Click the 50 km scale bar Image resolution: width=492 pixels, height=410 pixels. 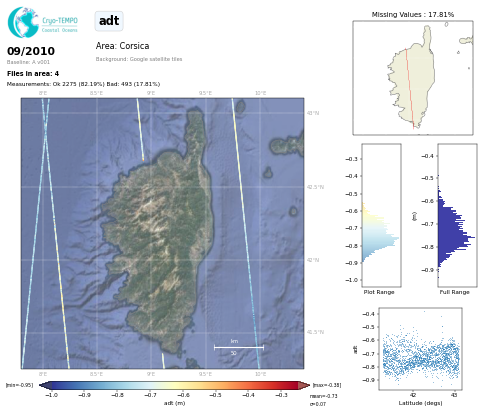point(239,348)
